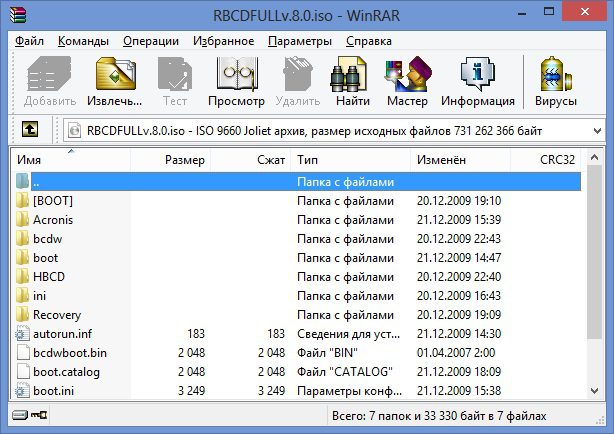Viewport: 614px width, 434px height.
Task: Click 'Сведения для уст...' type cell
Action: tap(349, 334)
